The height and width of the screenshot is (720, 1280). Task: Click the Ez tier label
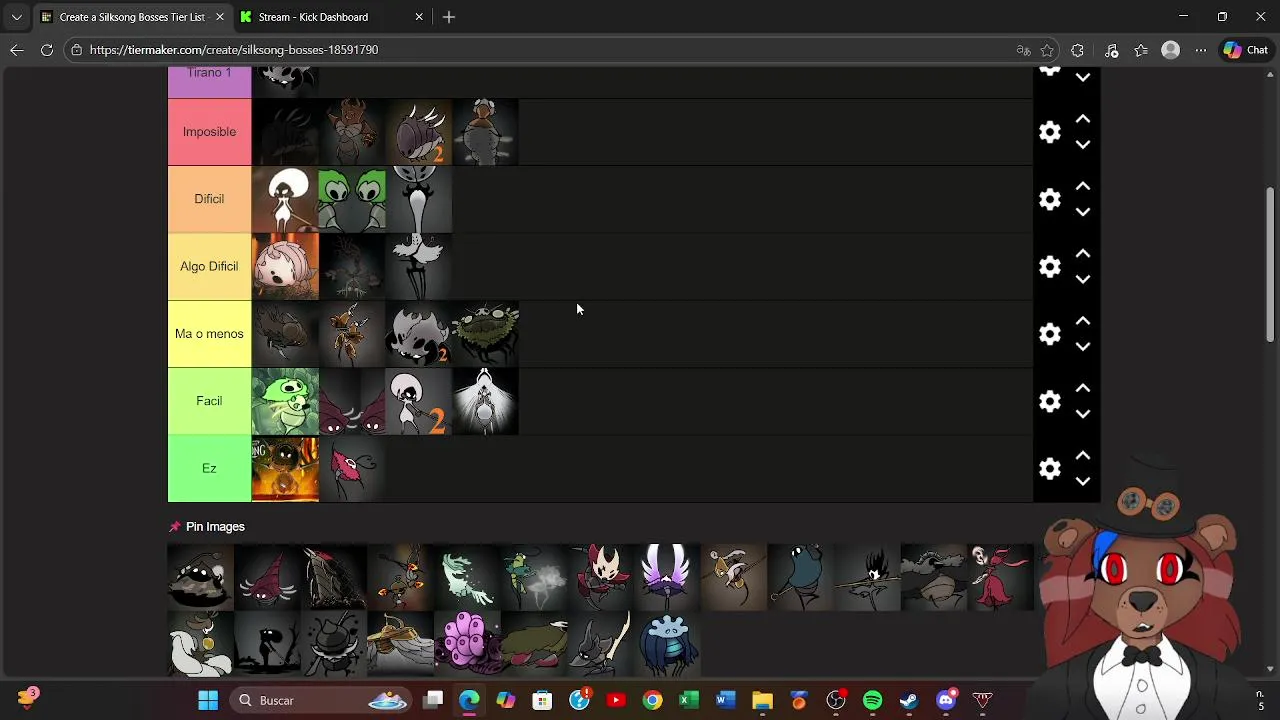coord(209,468)
